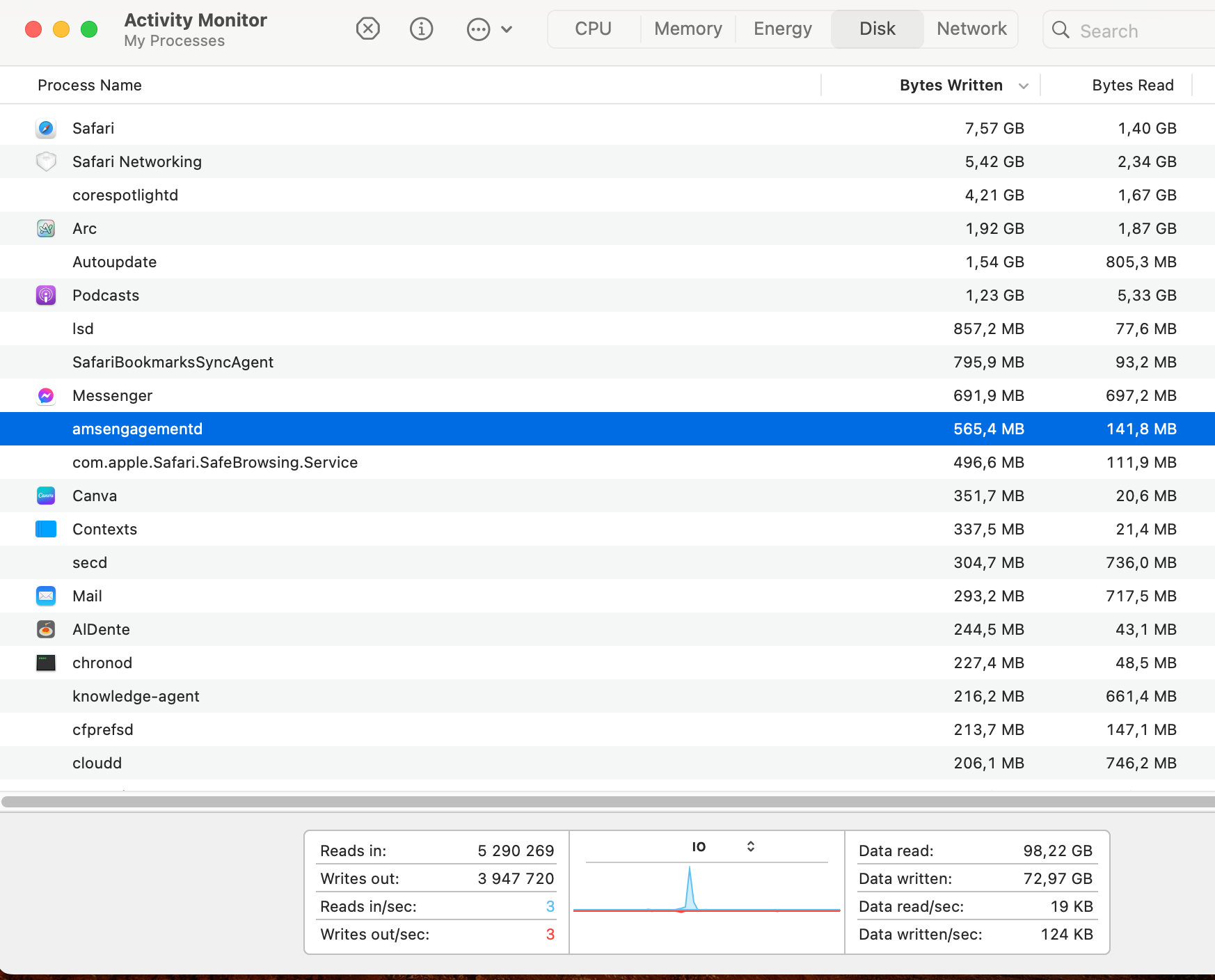The width and height of the screenshot is (1215, 980).
Task: Select the cloudd process row
Action: (x=607, y=763)
